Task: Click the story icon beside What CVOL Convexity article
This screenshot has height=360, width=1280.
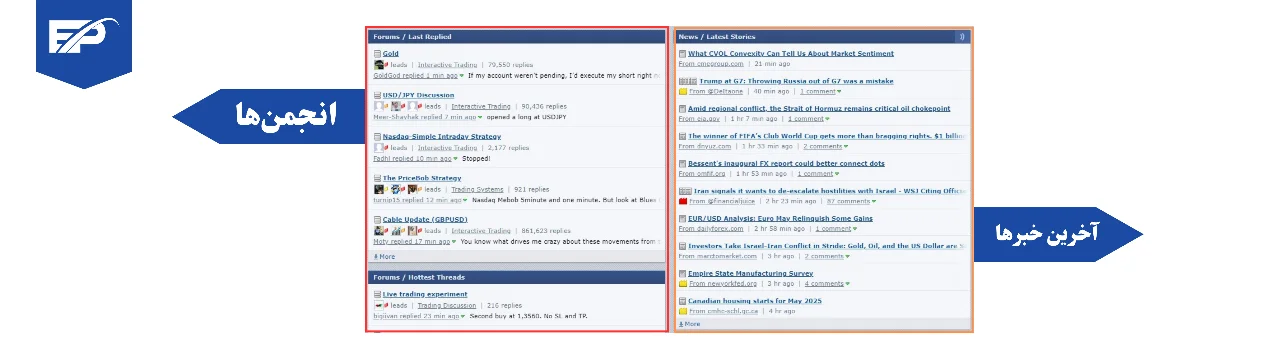Action: [682, 54]
